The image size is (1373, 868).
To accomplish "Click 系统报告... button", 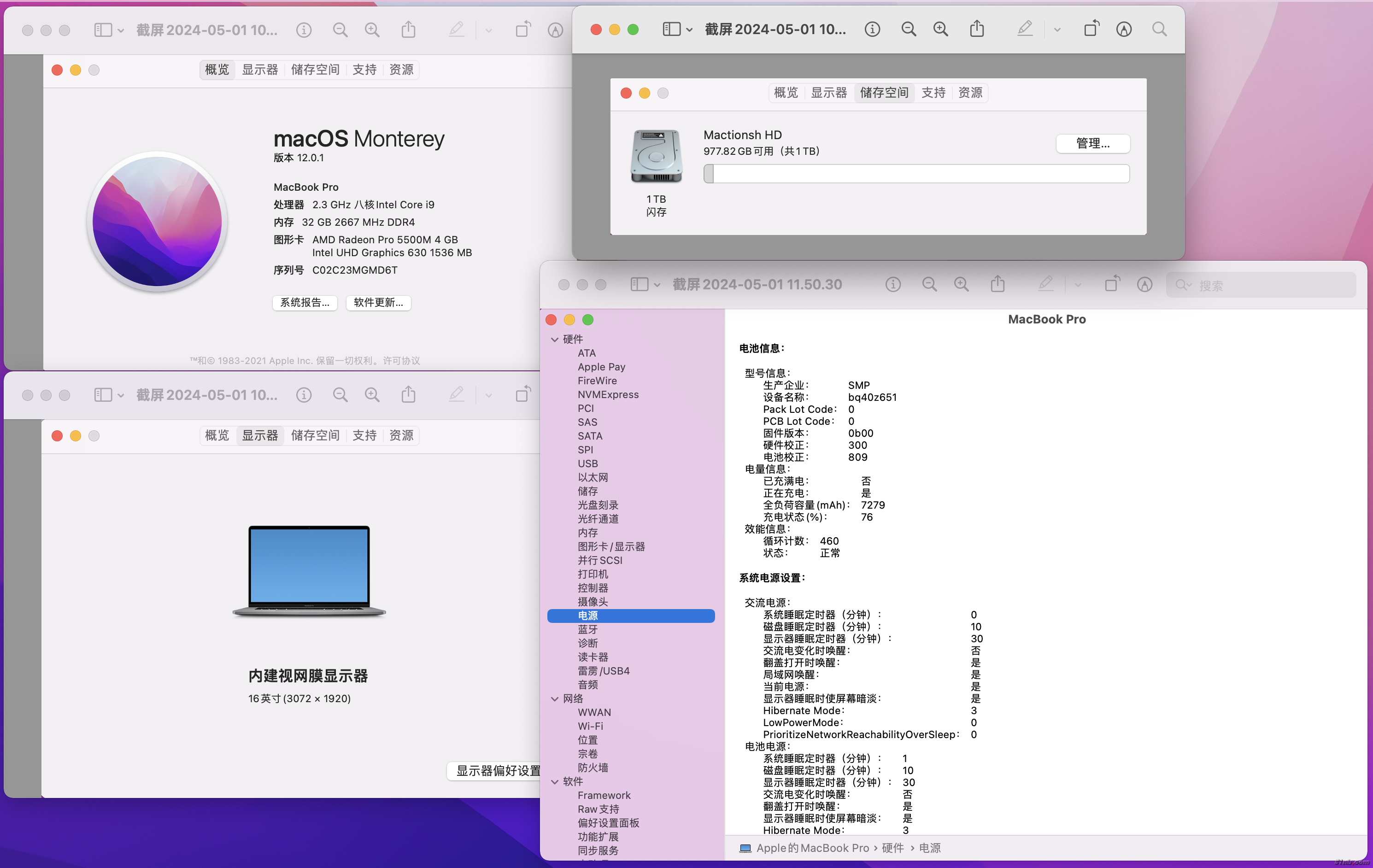I will tap(305, 303).
